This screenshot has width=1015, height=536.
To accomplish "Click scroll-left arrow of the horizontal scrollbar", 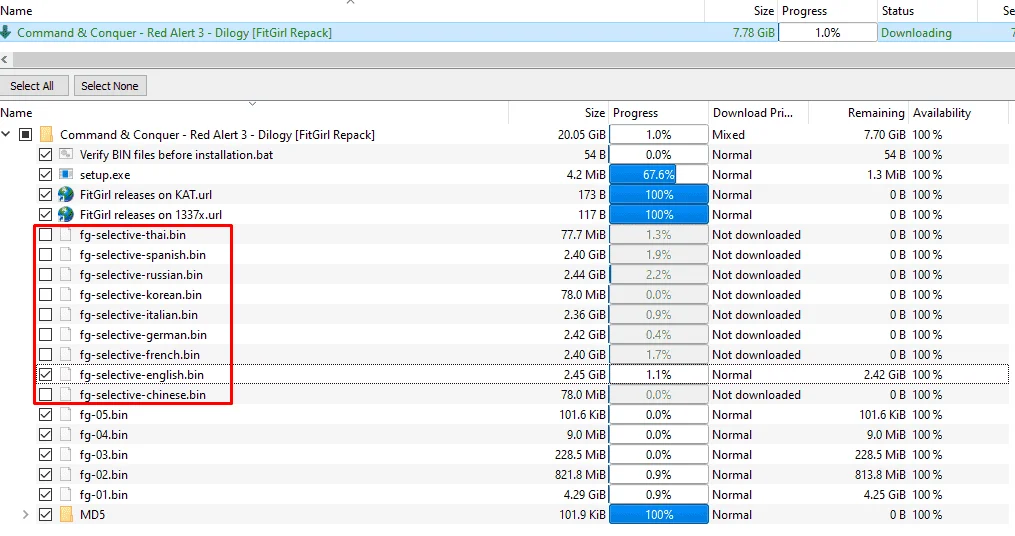I will point(5,60).
